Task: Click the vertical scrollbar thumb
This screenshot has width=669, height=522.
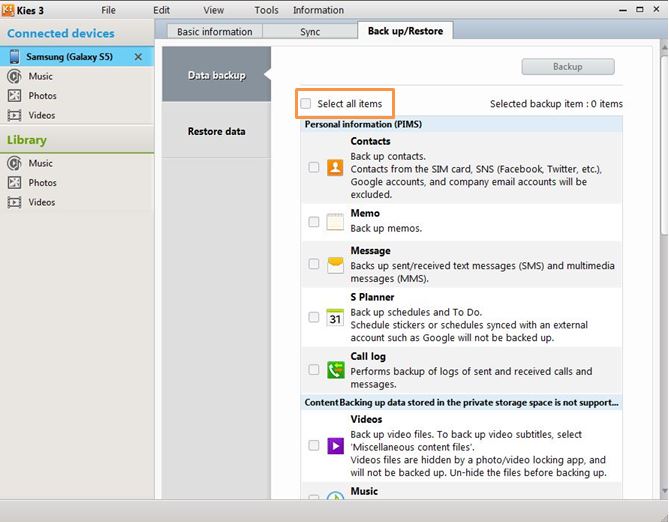Action: click(664, 145)
